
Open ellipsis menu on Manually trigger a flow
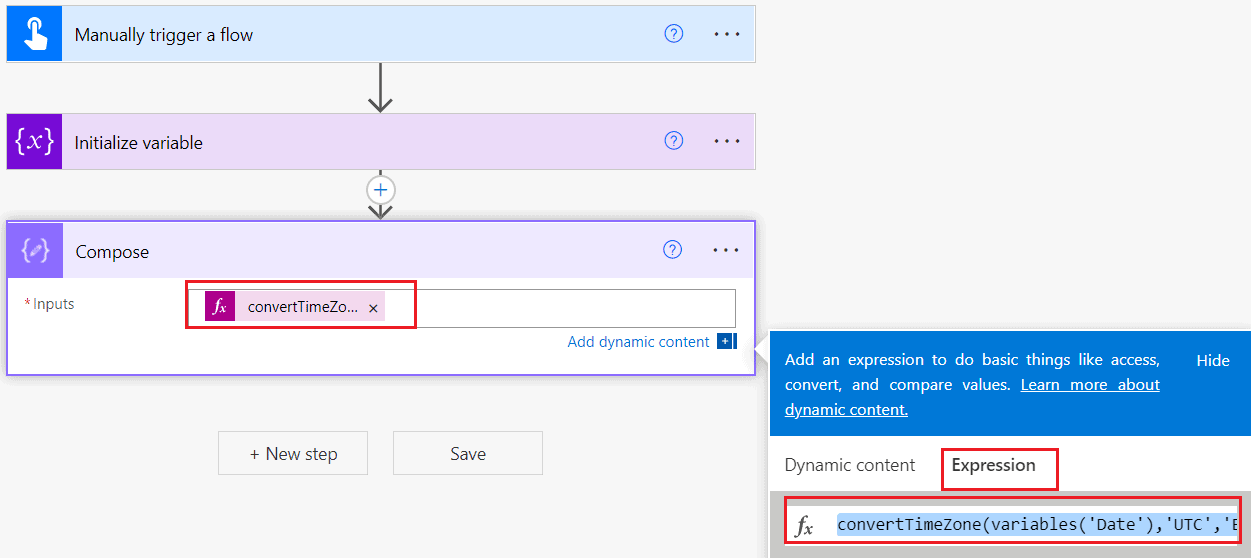pos(727,34)
